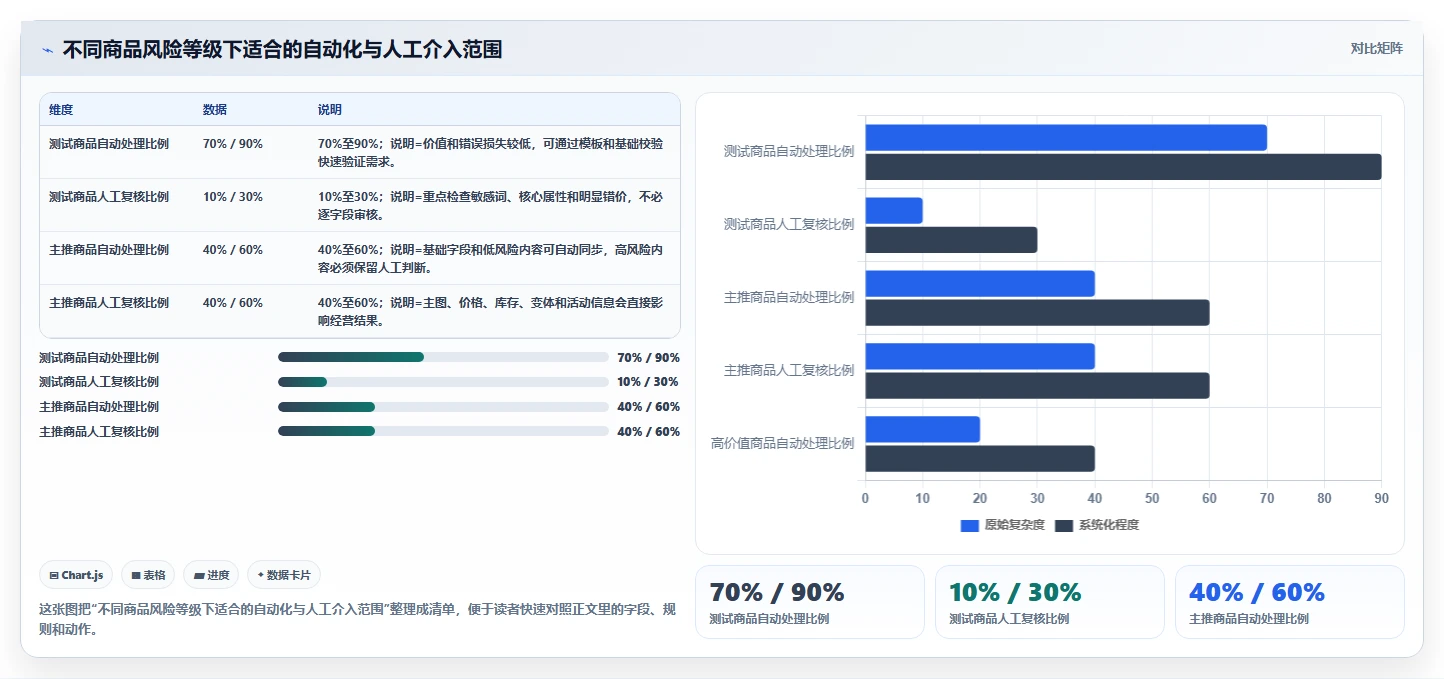The height and width of the screenshot is (679, 1444).
Task: Click the description mentioning 主图、价格、库存
Action: pyautogui.click(x=491, y=311)
